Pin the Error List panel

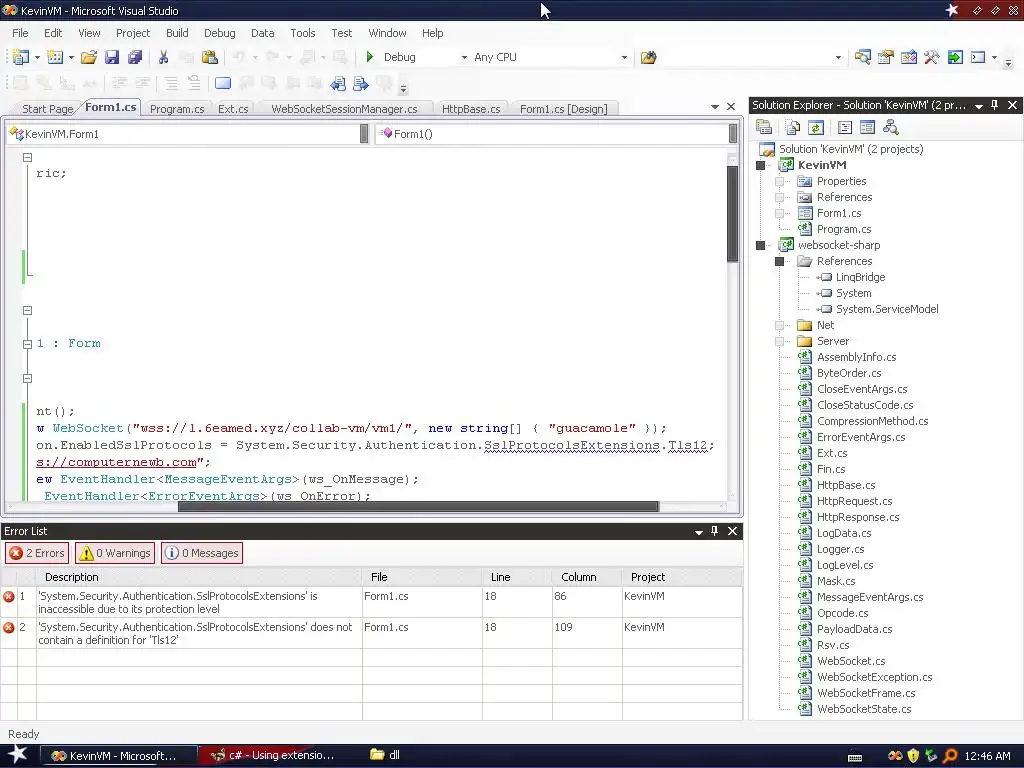click(714, 531)
